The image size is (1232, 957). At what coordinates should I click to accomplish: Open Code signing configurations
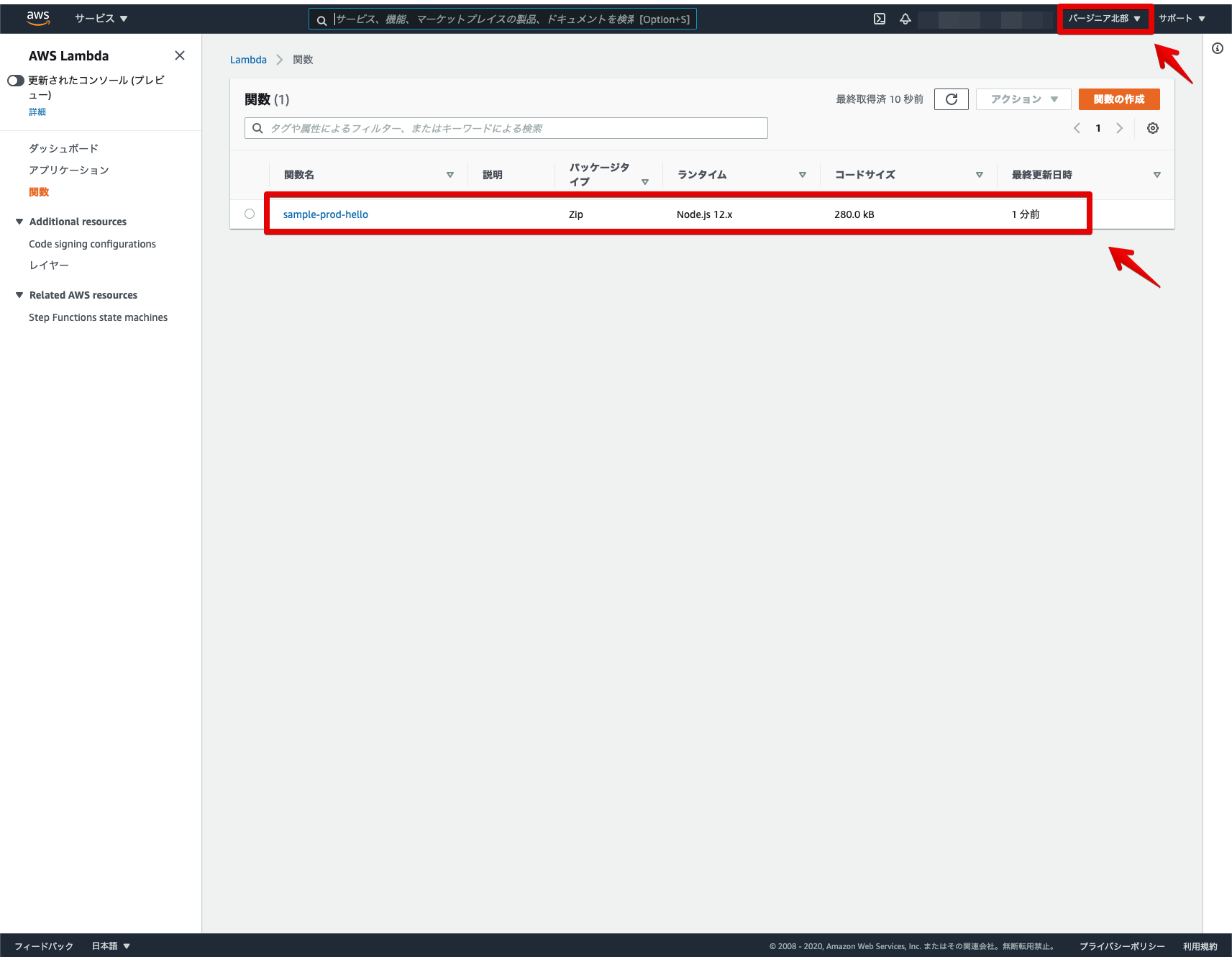(92, 244)
